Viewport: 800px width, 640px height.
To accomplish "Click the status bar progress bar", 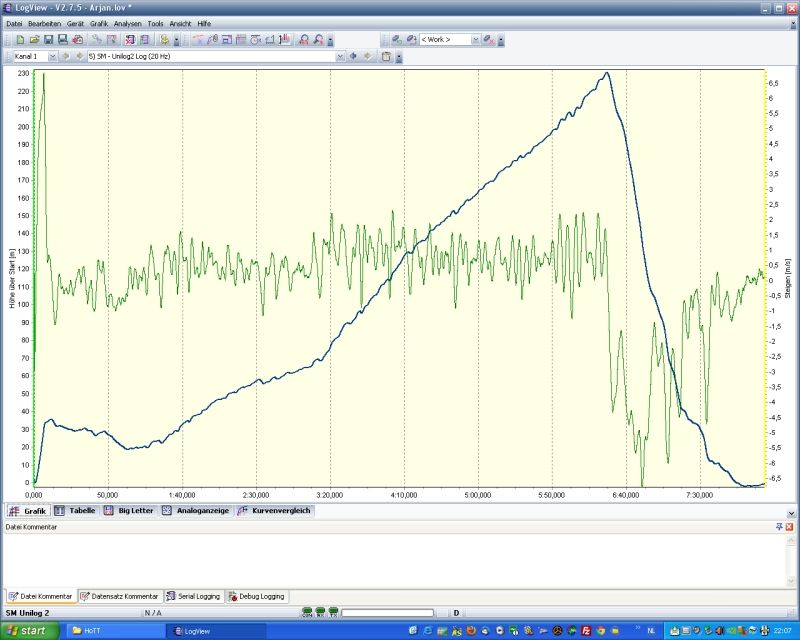I will (387, 613).
